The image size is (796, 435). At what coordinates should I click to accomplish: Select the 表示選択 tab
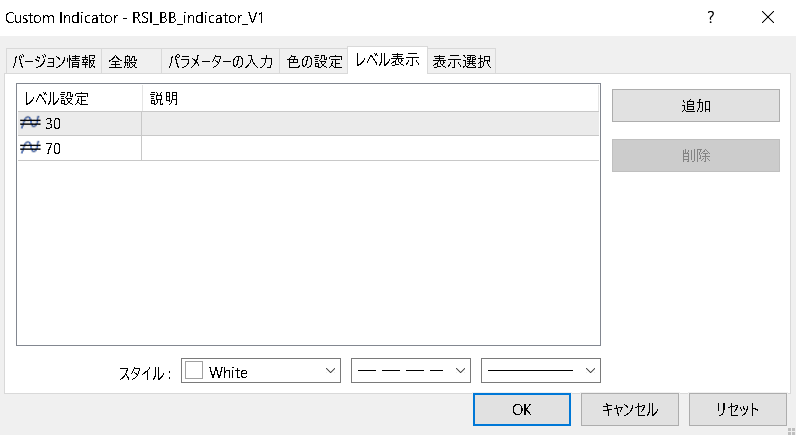coord(461,62)
